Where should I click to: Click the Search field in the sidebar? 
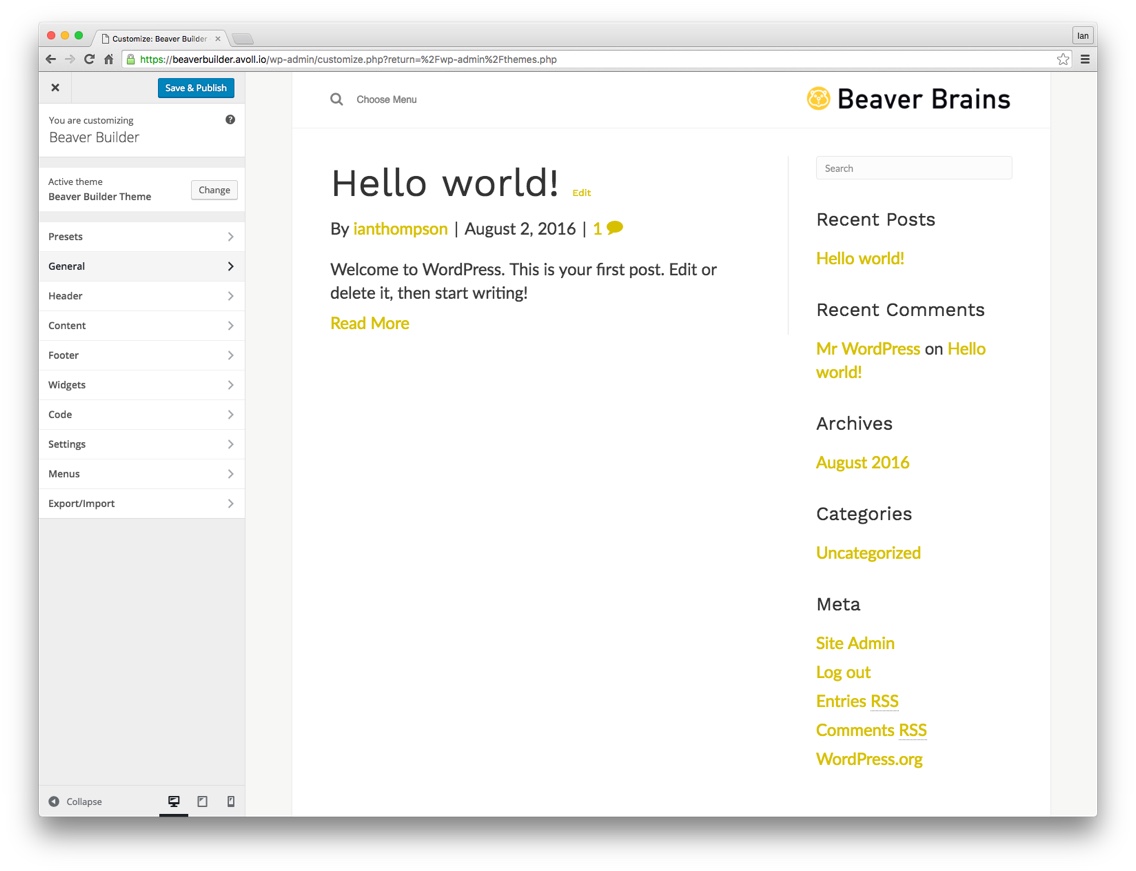click(914, 168)
